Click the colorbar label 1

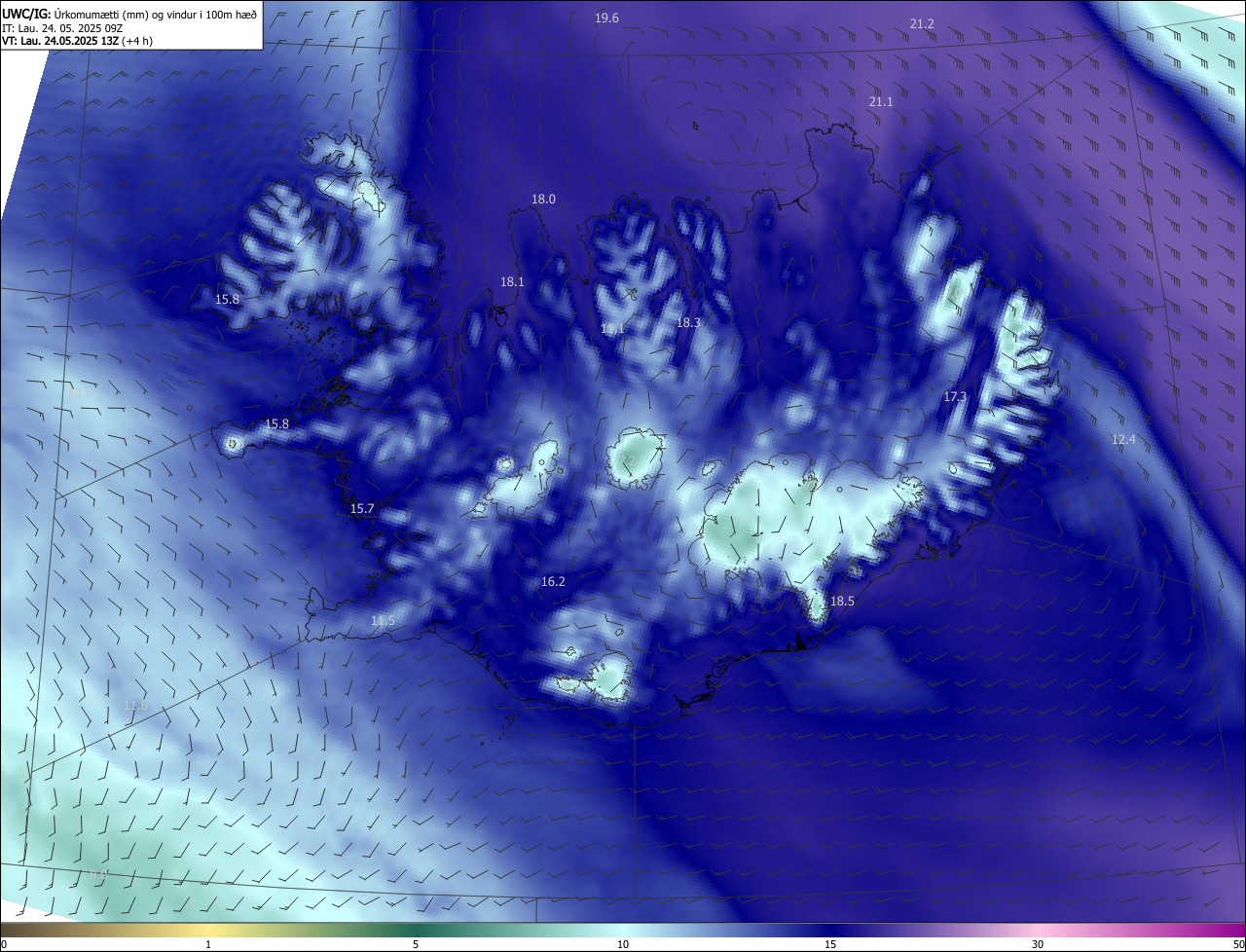click(x=208, y=944)
